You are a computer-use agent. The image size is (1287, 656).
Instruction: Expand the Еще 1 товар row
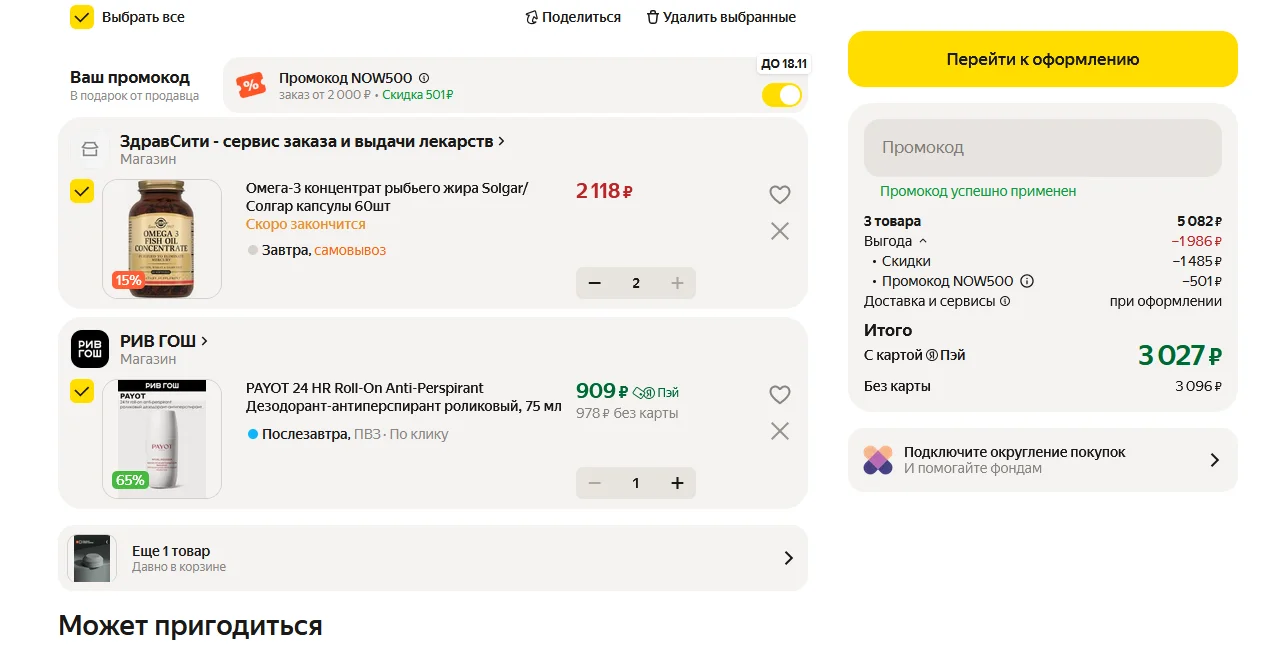pos(433,558)
